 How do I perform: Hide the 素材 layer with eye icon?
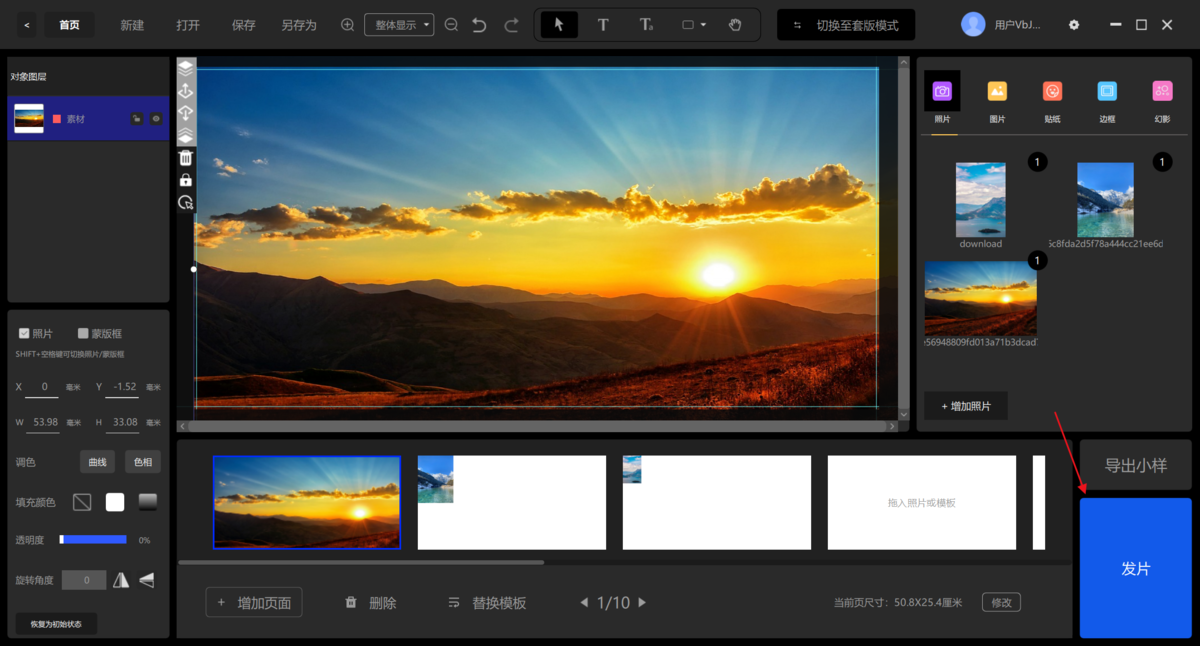point(156,119)
